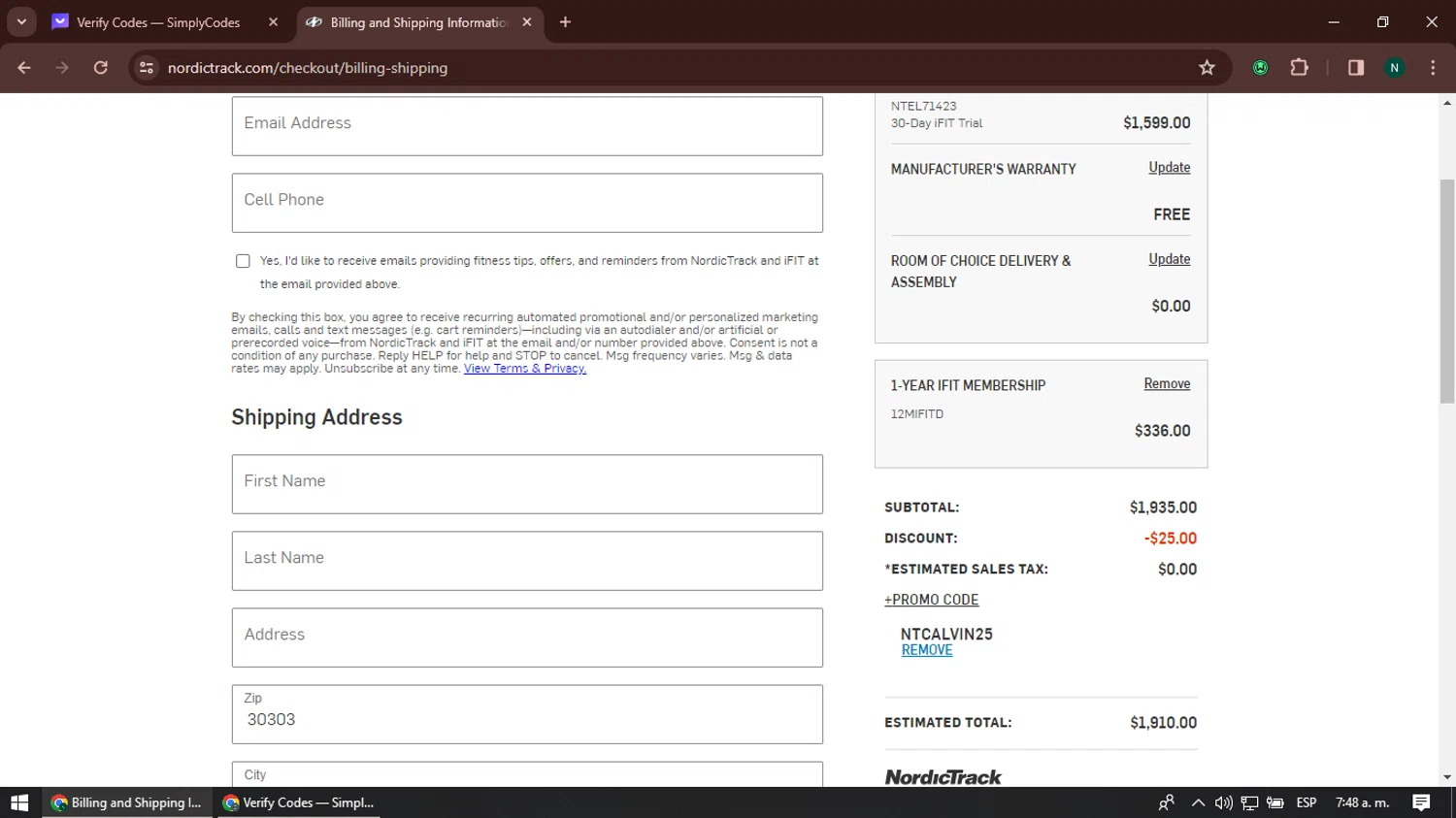Click the scrollbar down arrow
This screenshot has height=818, width=1456.
click(1447, 777)
